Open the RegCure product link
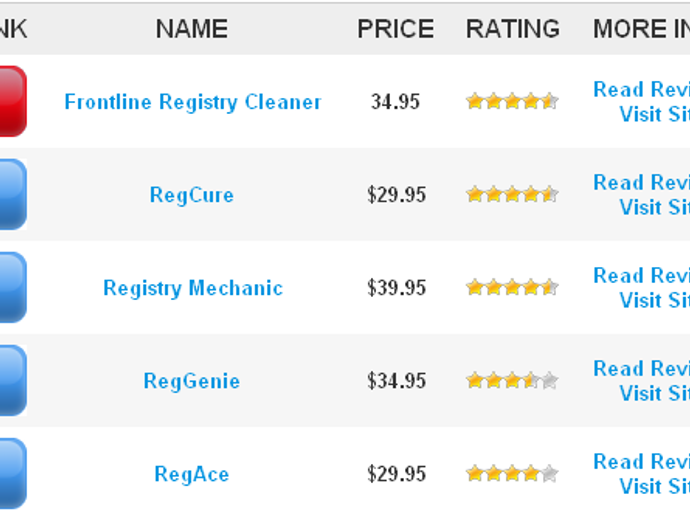The image size is (690, 518). (x=192, y=195)
